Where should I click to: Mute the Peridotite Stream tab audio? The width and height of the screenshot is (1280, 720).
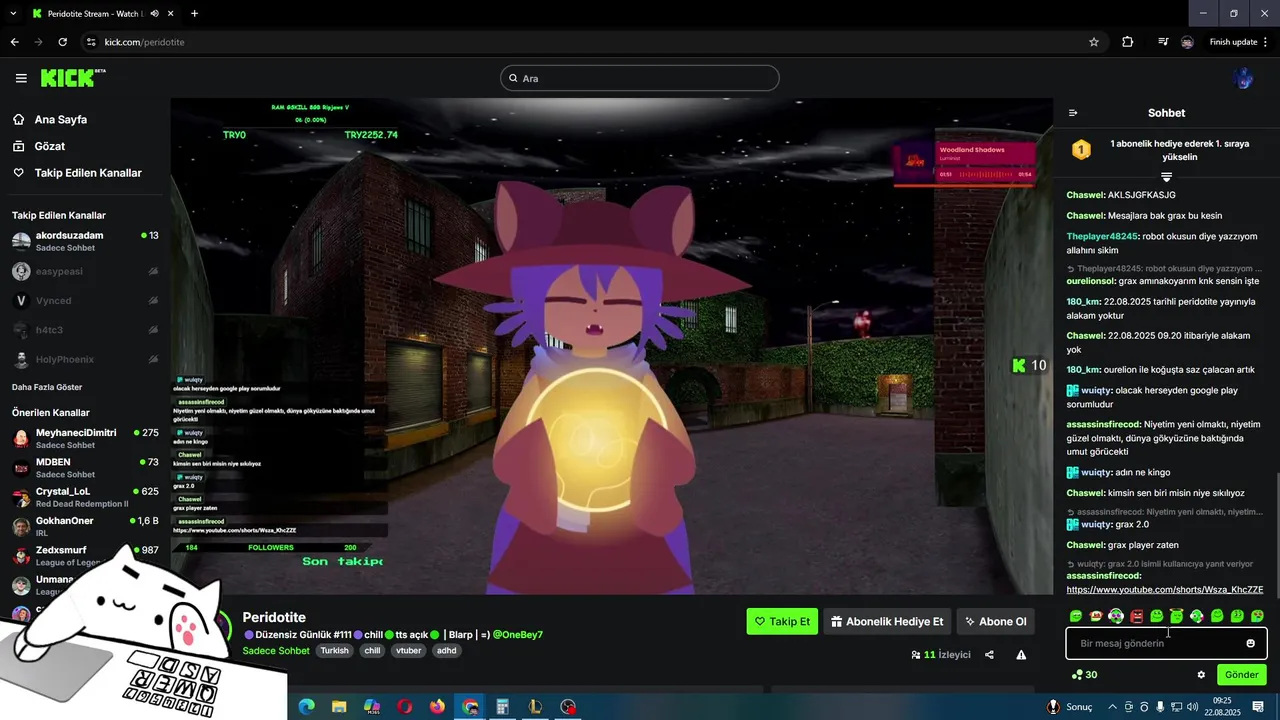tap(155, 14)
